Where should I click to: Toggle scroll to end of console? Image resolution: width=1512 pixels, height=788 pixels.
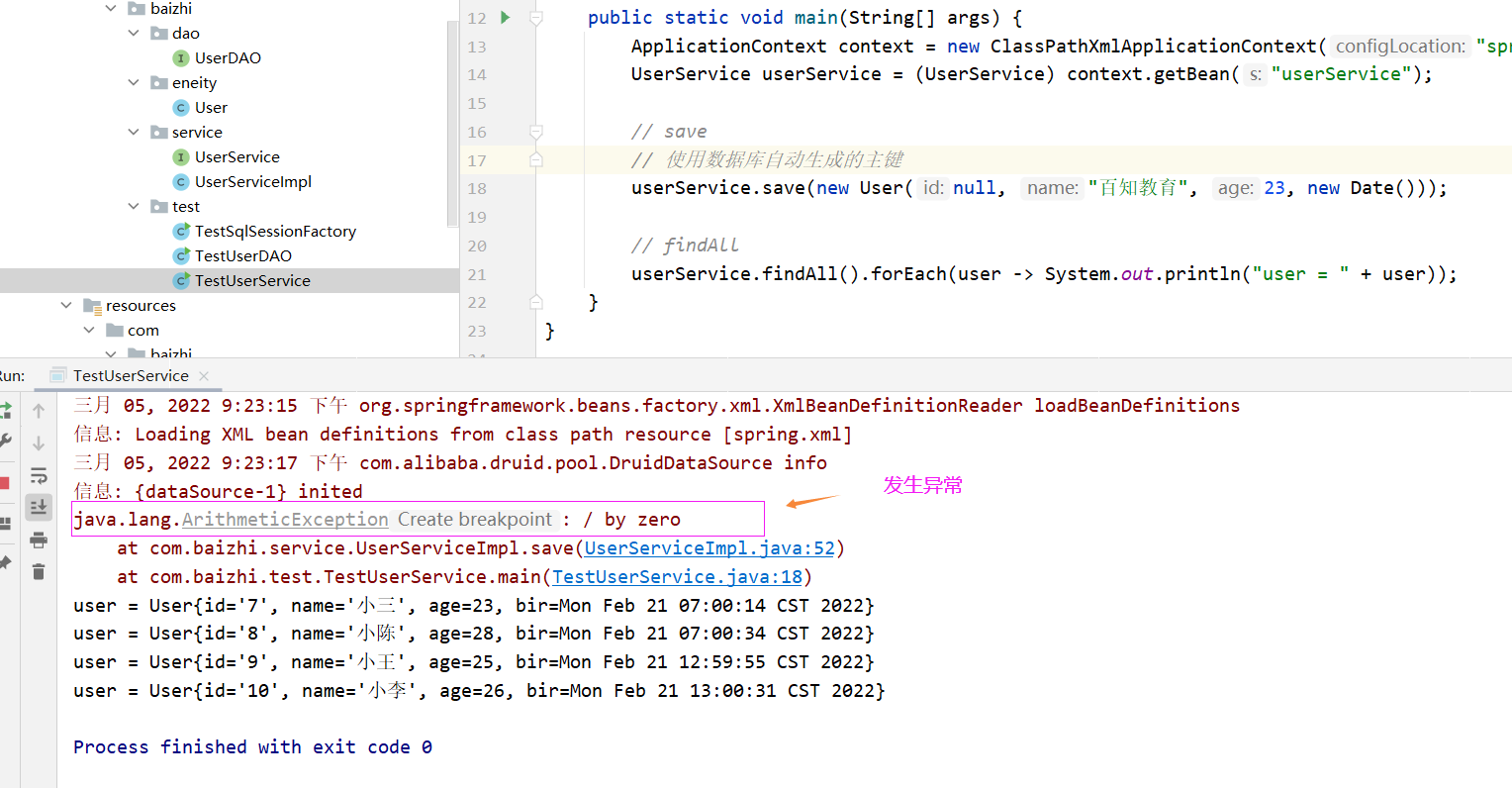(39, 507)
